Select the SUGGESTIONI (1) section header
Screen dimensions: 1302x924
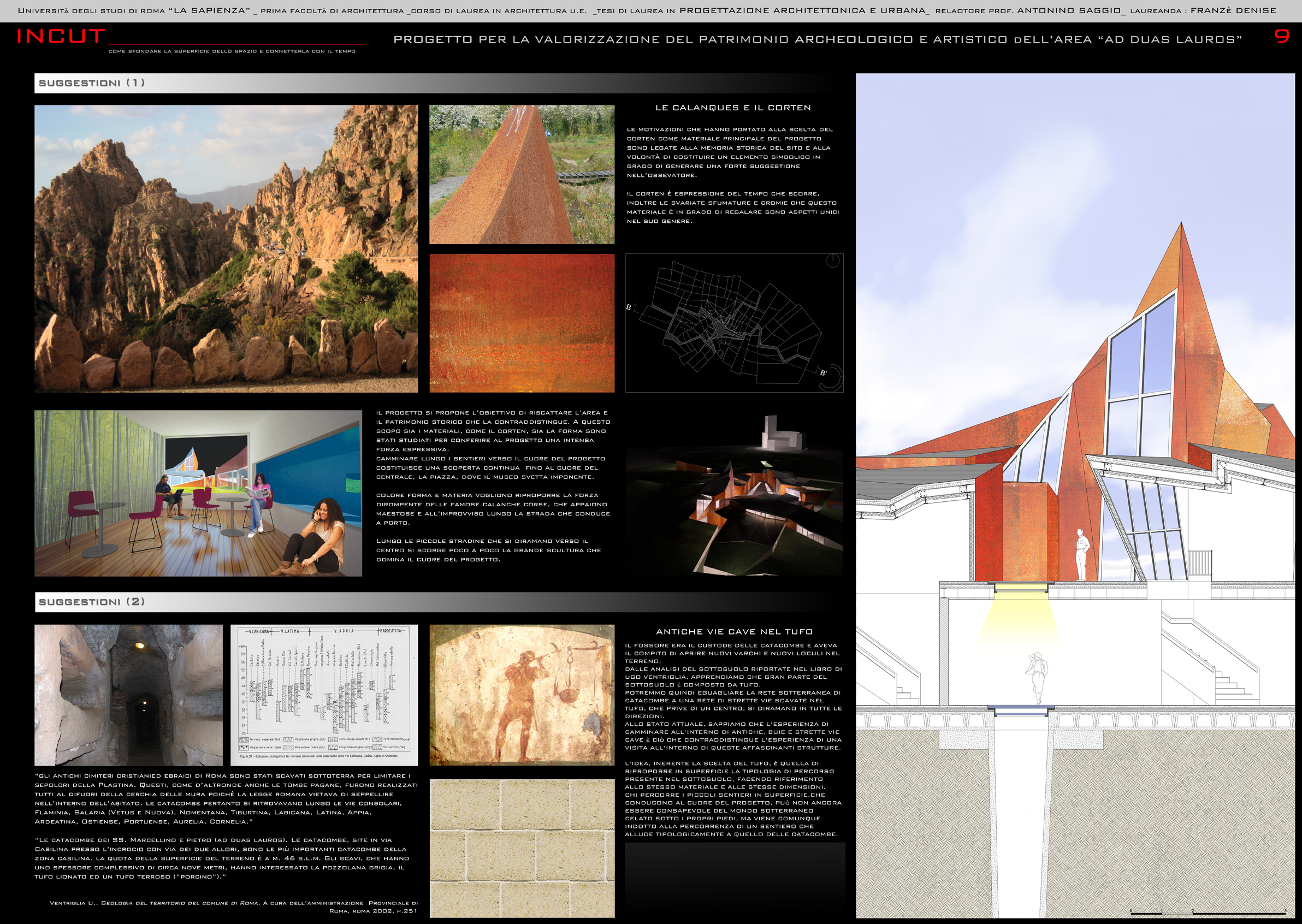point(92,83)
